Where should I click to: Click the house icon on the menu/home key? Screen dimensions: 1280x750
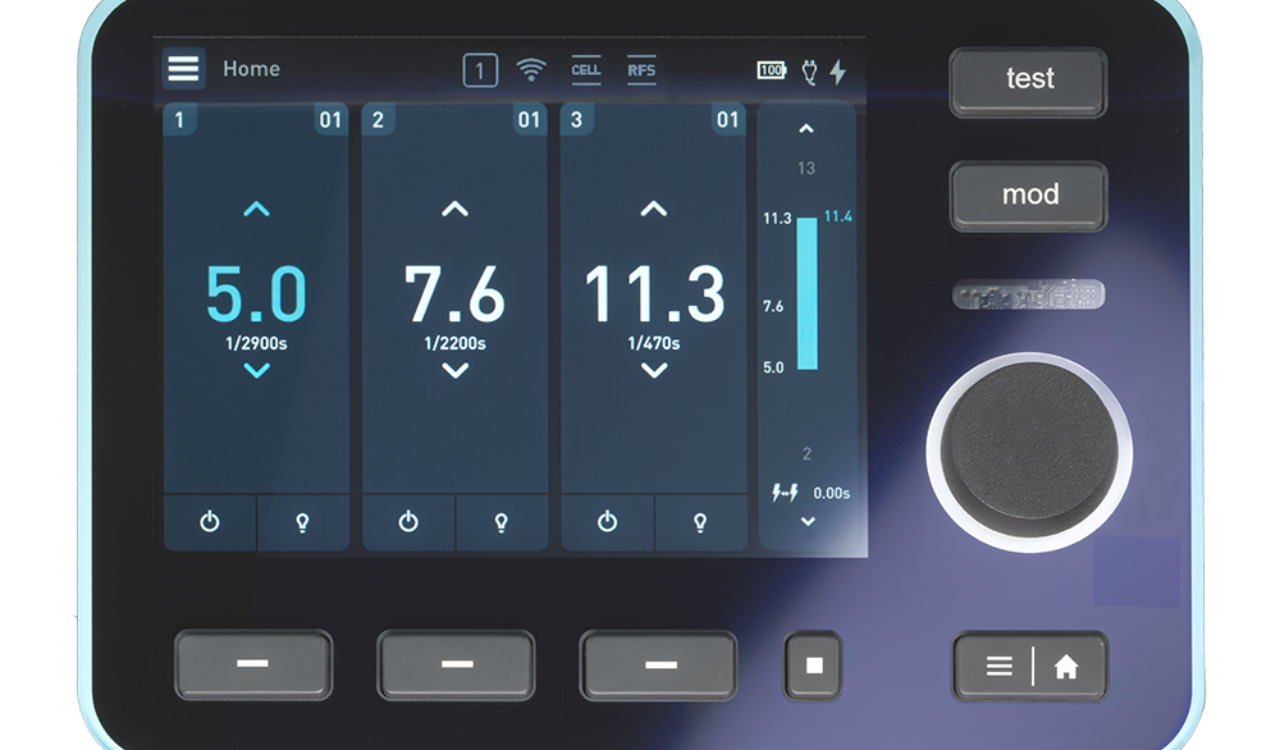click(x=1066, y=667)
